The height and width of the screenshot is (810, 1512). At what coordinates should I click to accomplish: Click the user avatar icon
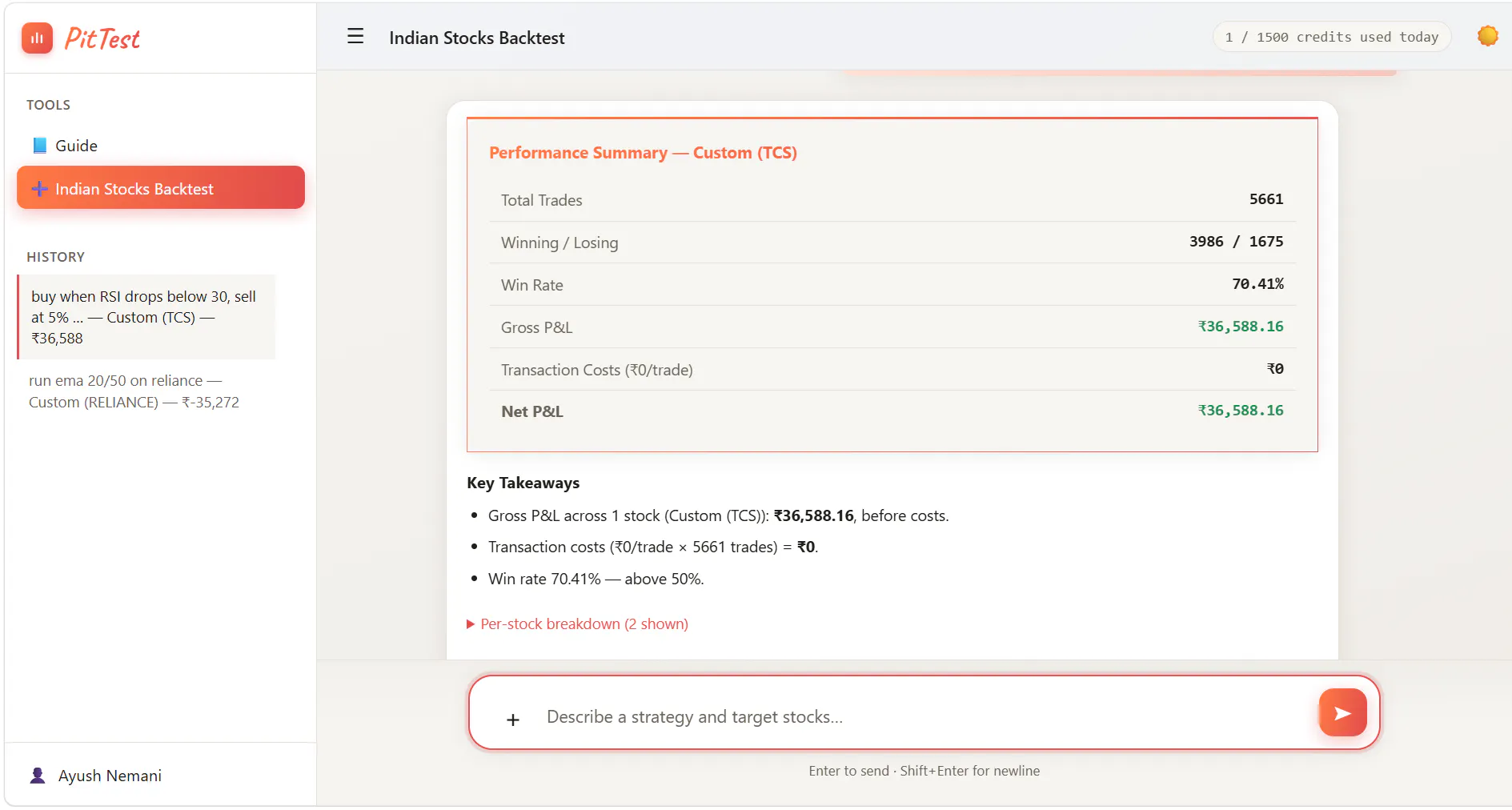tap(38, 776)
